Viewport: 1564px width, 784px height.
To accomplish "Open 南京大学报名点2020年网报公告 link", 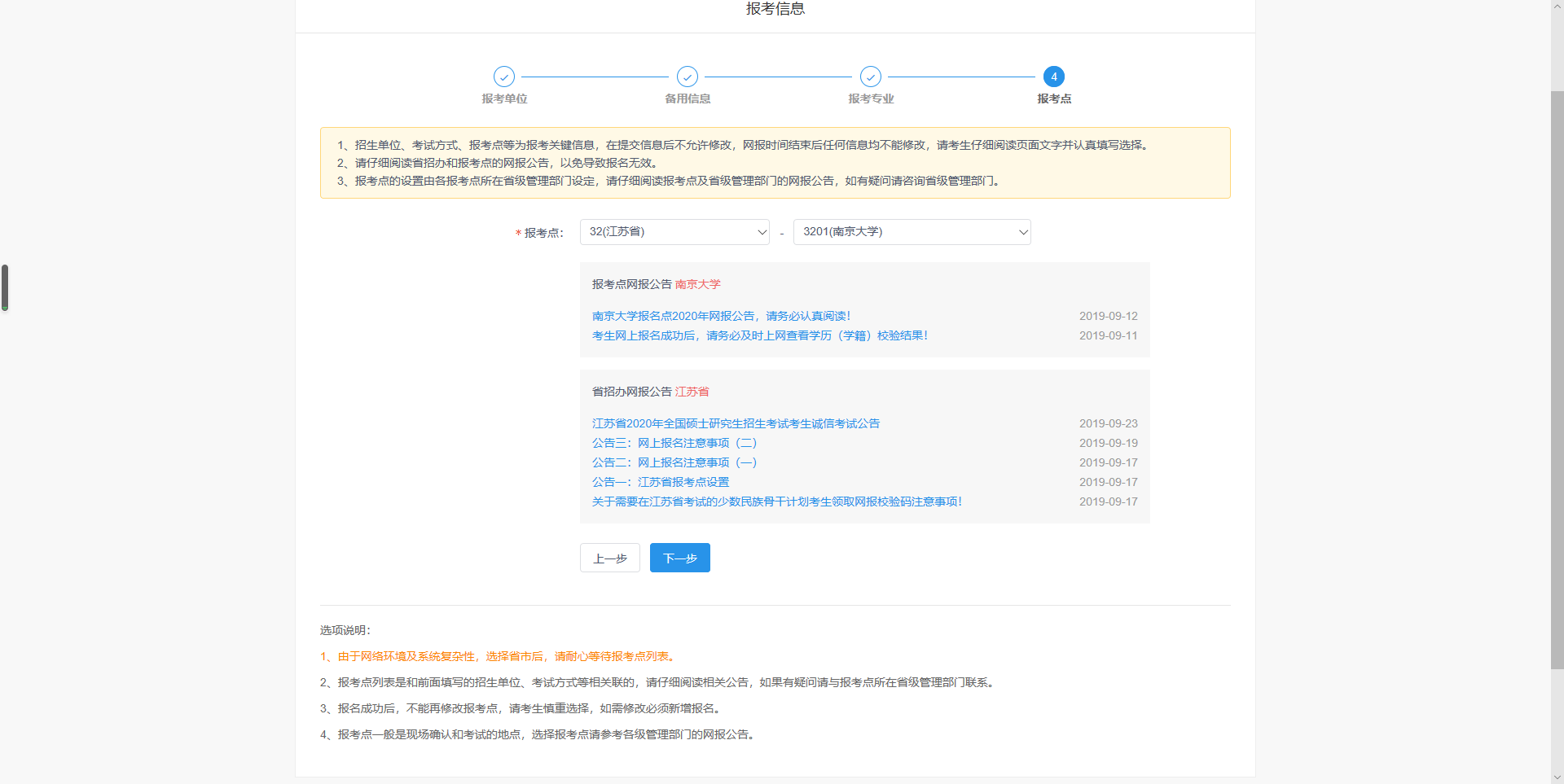I will 721,316.
